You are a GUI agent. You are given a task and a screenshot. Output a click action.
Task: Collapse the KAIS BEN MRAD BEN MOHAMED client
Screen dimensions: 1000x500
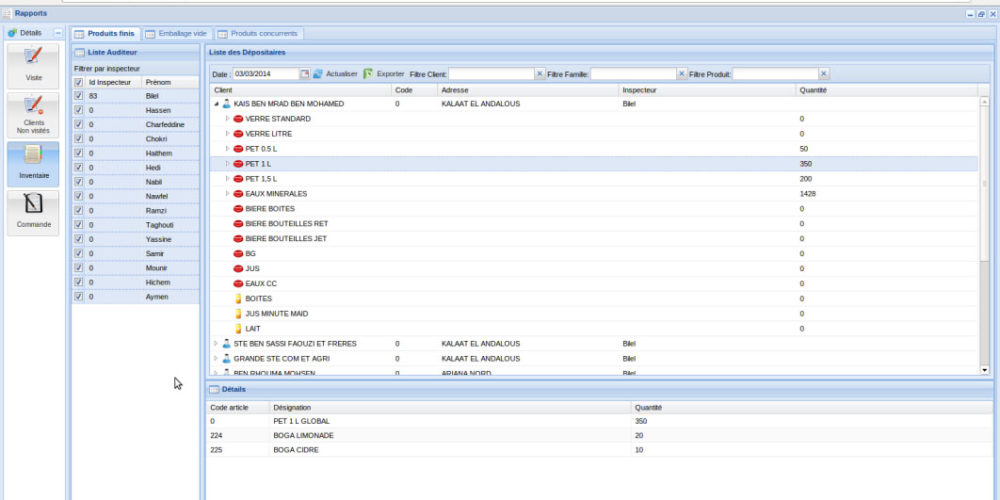click(217, 104)
